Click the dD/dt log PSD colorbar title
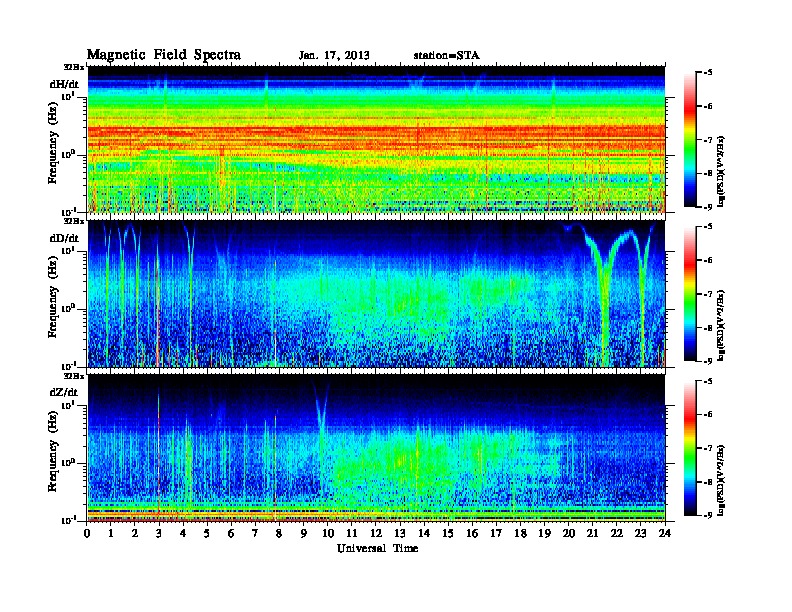This screenshot has width=792, height=612. coord(722,325)
